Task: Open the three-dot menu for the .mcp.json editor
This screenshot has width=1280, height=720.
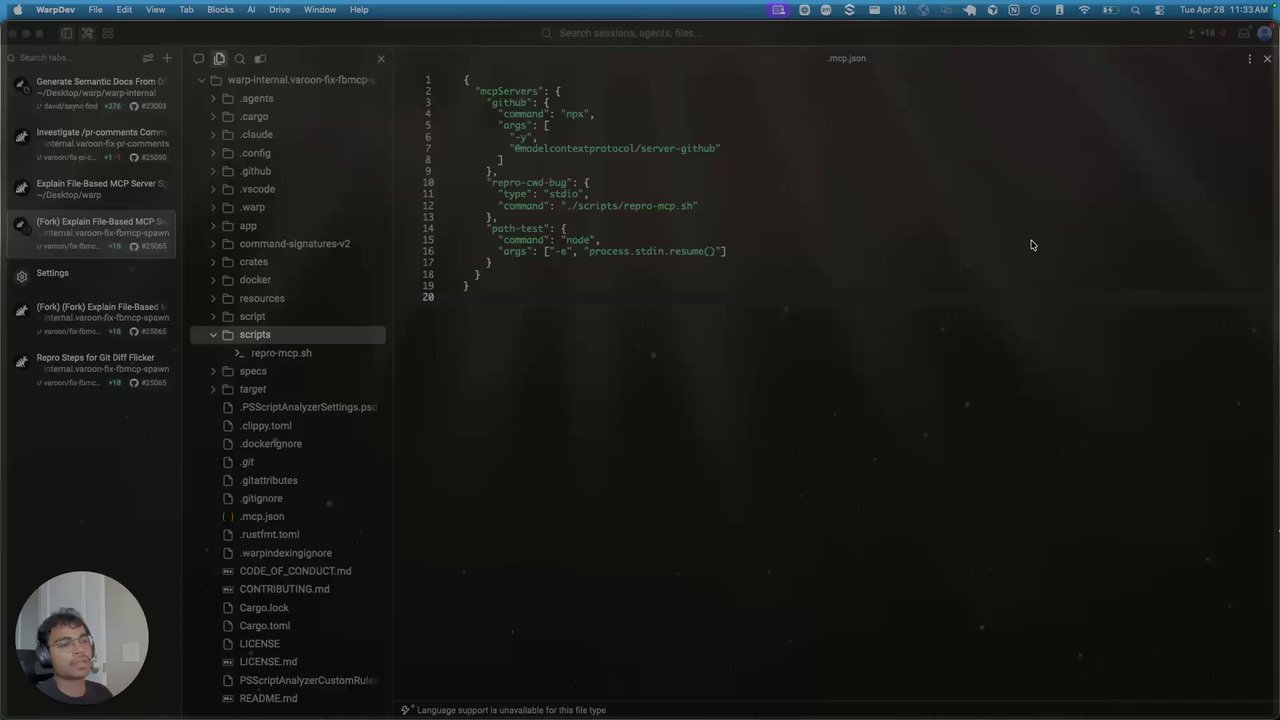Action: pyautogui.click(x=1249, y=59)
